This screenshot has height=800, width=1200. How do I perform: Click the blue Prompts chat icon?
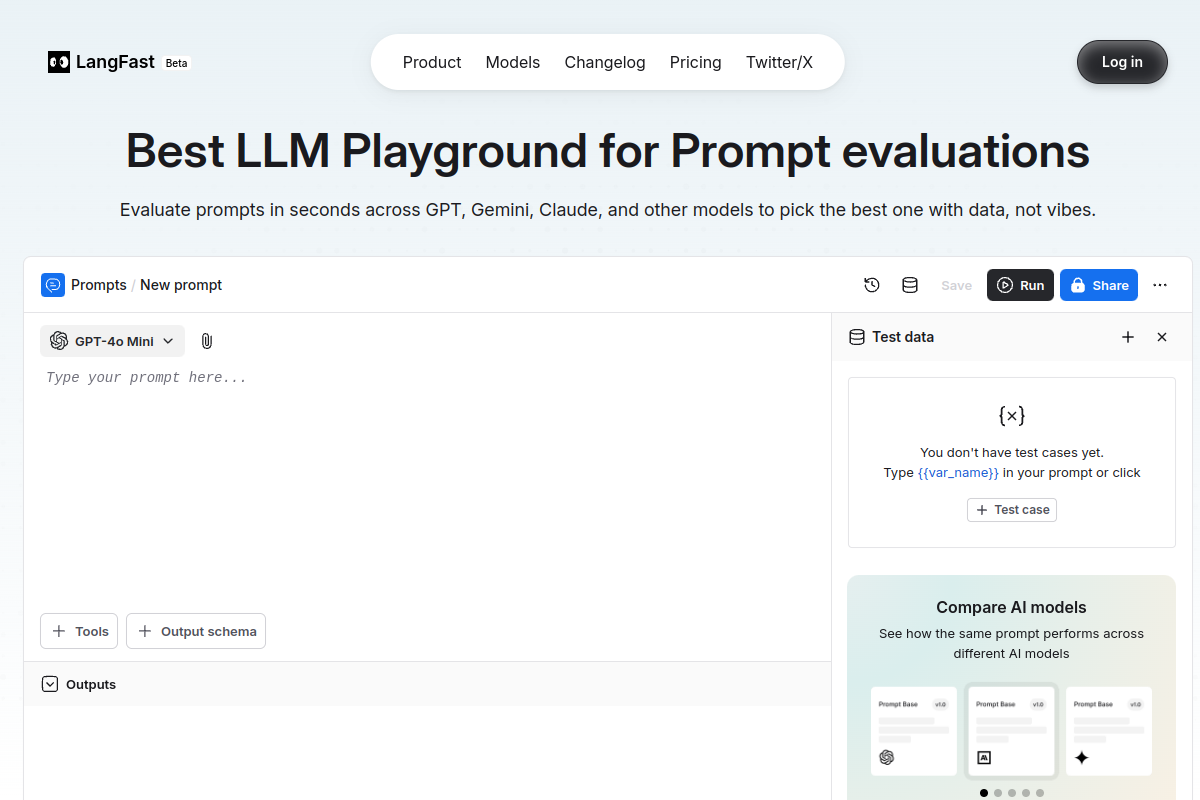53,285
